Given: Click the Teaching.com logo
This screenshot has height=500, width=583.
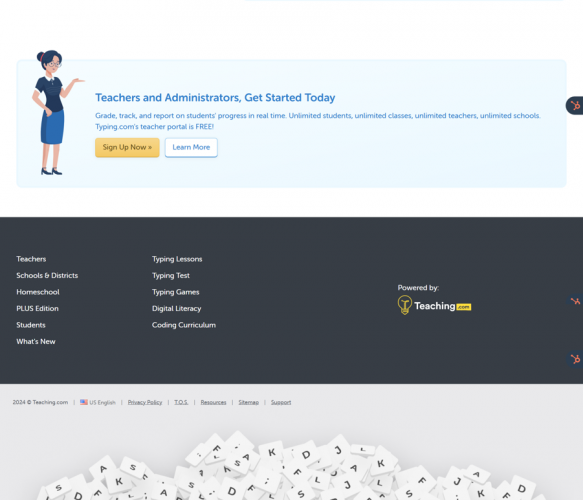Looking at the screenshot, I should pos(434,305).
